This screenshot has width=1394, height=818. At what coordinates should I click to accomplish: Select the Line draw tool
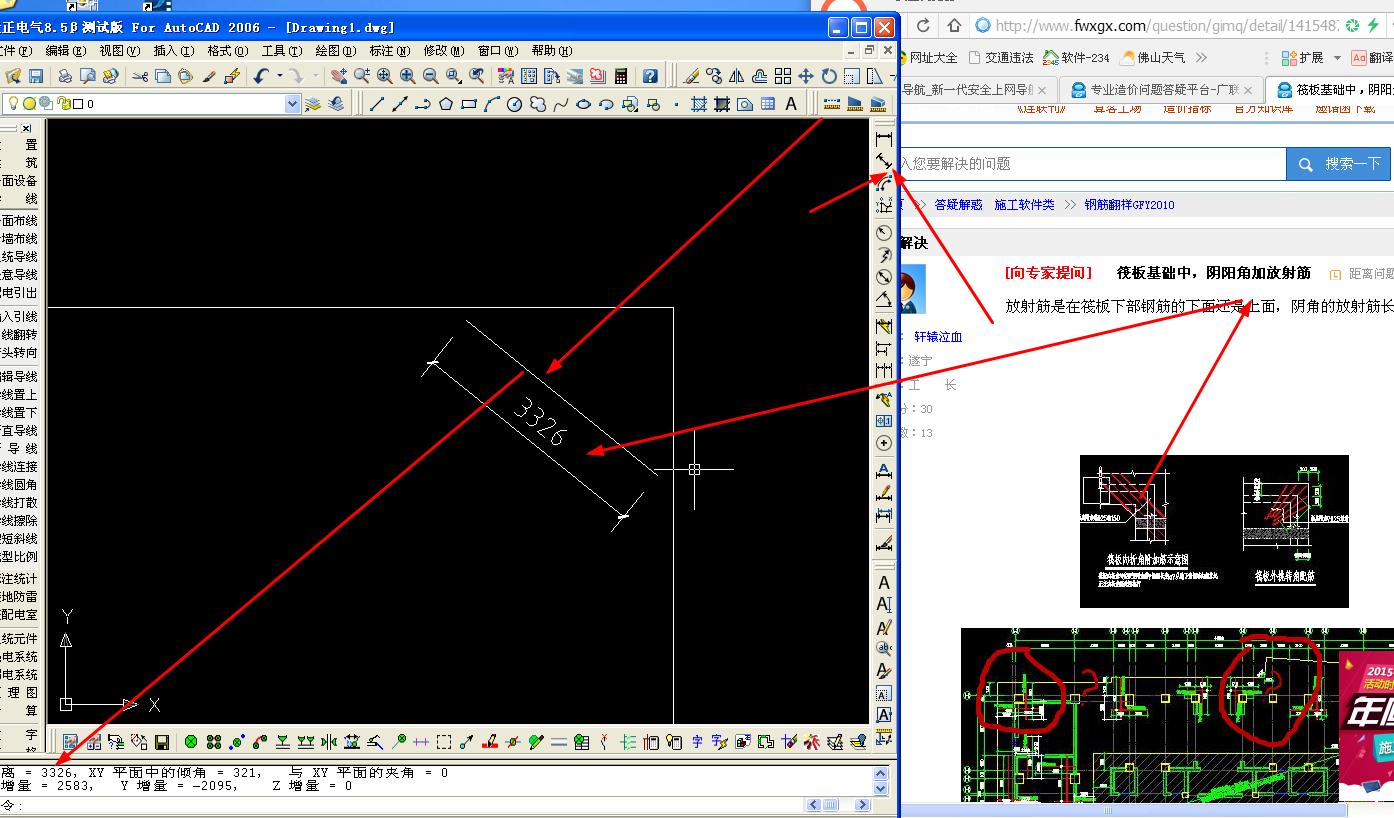coord(377,103)
